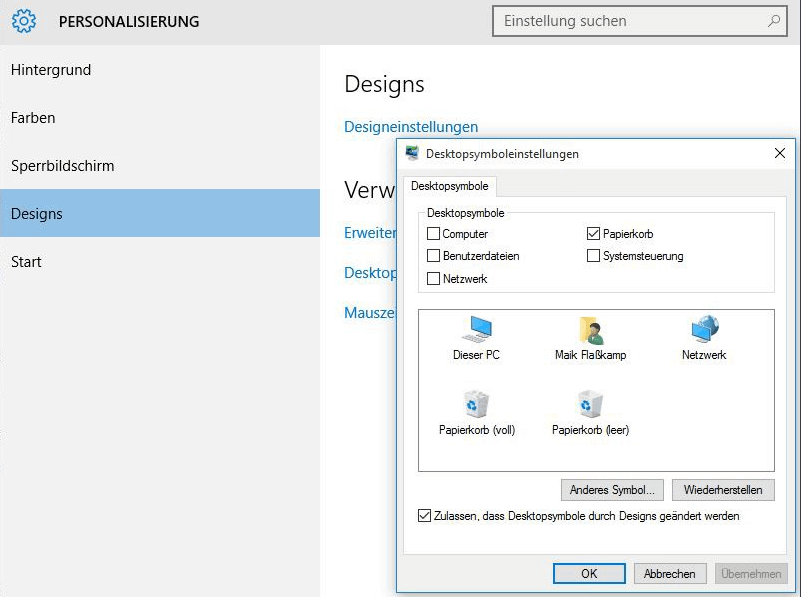Confirm the dialog with OK

tap(589, 574)
